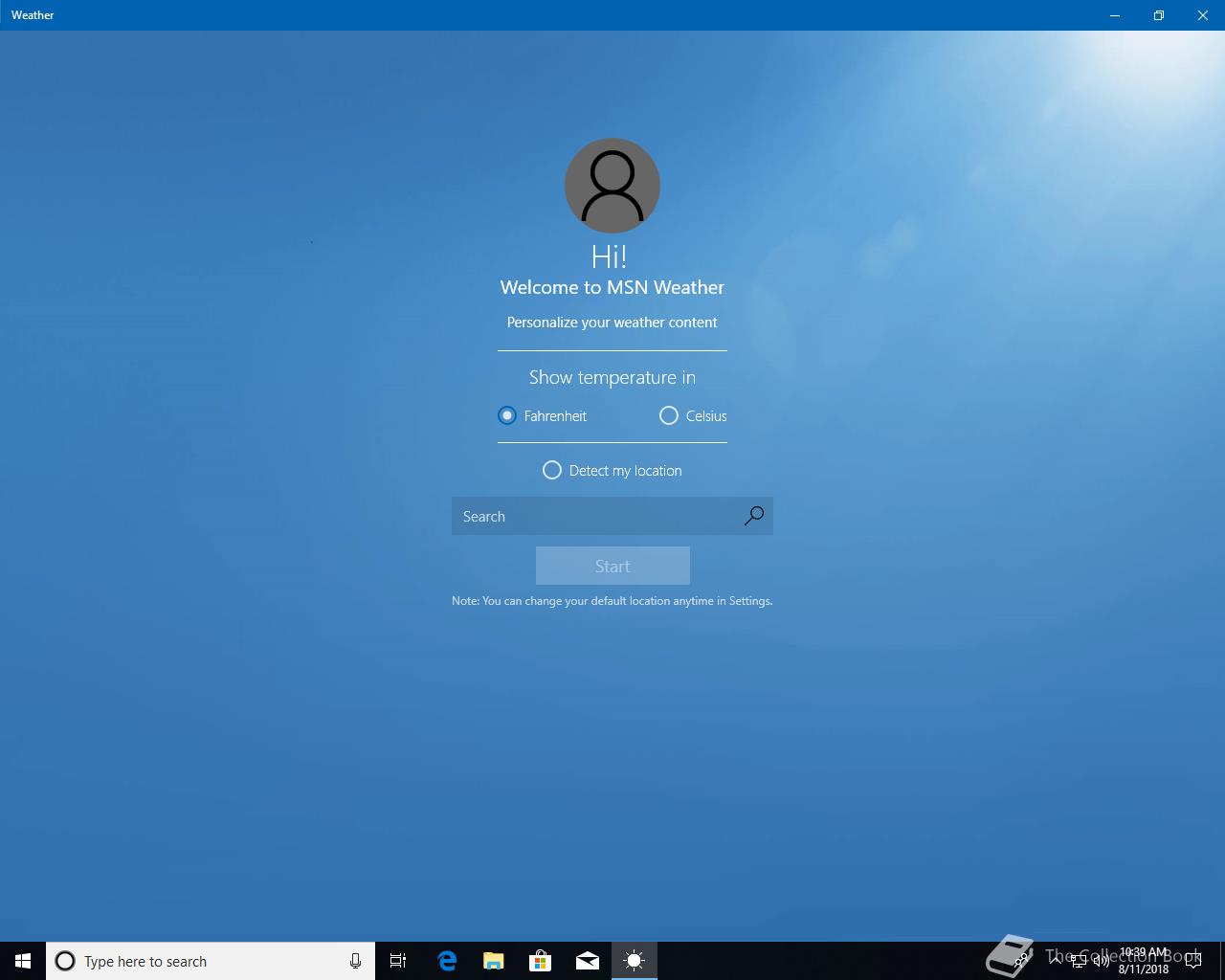Select the Celsius temperature option
1225x980 pixels.
(693, 415)
